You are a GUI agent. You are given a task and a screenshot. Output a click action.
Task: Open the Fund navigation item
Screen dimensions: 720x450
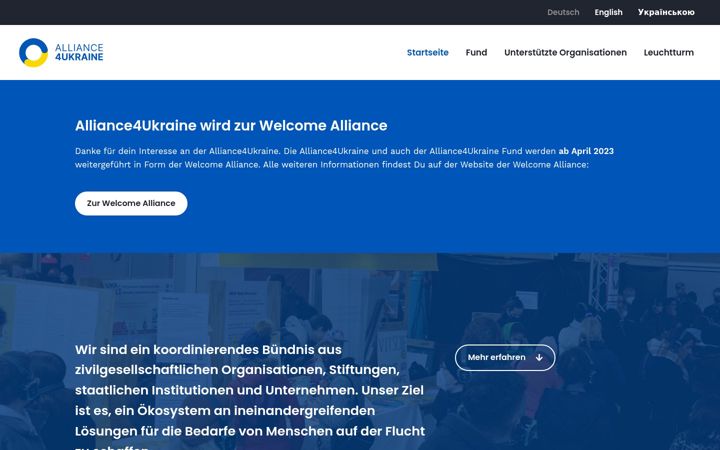(476, 52)
